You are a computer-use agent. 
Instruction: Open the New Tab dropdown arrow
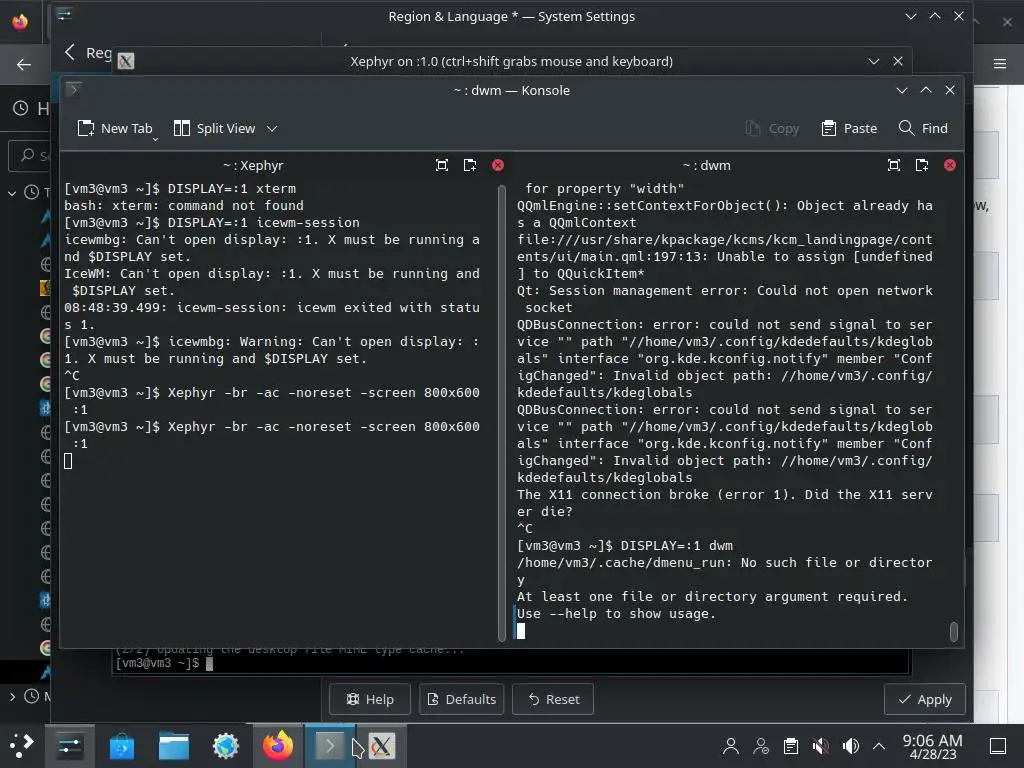pyautogui.click(x=155, y=138)
